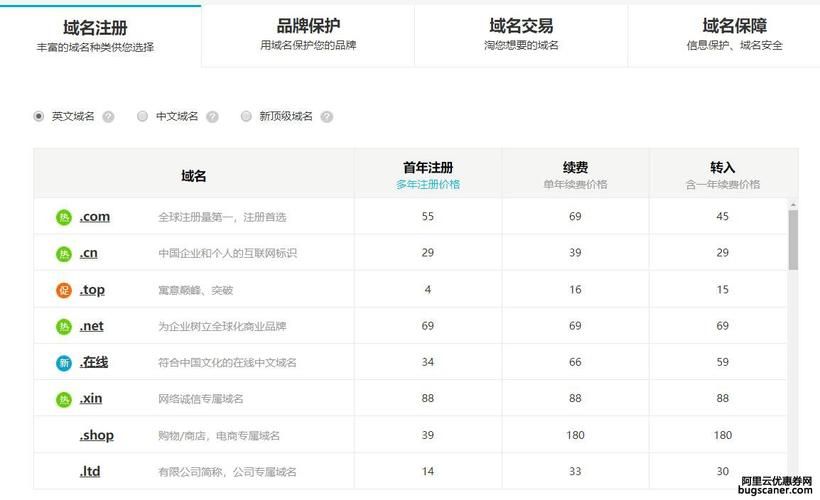Select the 新顶级域名 radio button
Image resolution: width=820 pixels, height=500 pixels.
click(x=246, y=116)
